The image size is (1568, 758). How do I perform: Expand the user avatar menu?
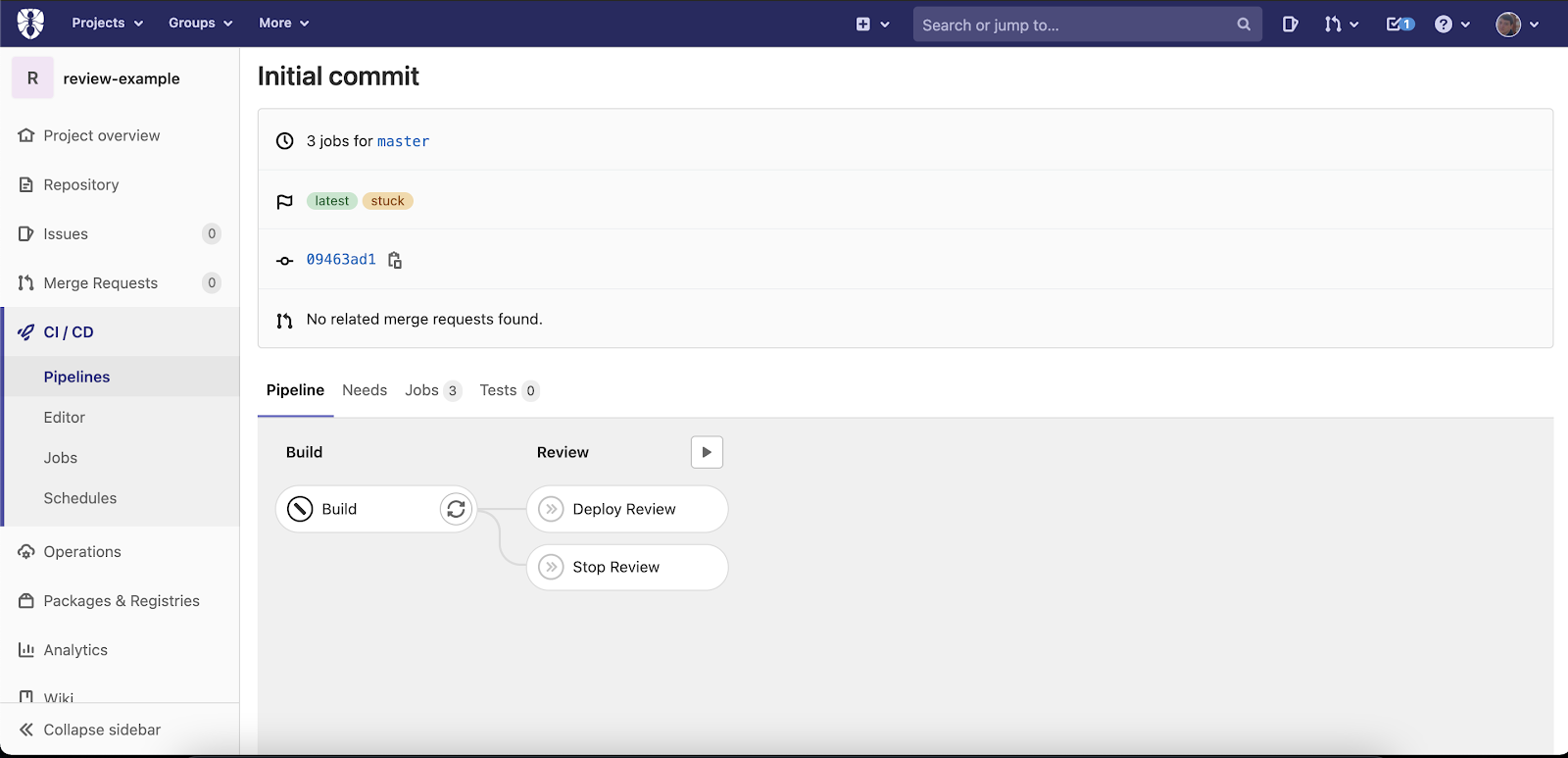point(1517,25)
